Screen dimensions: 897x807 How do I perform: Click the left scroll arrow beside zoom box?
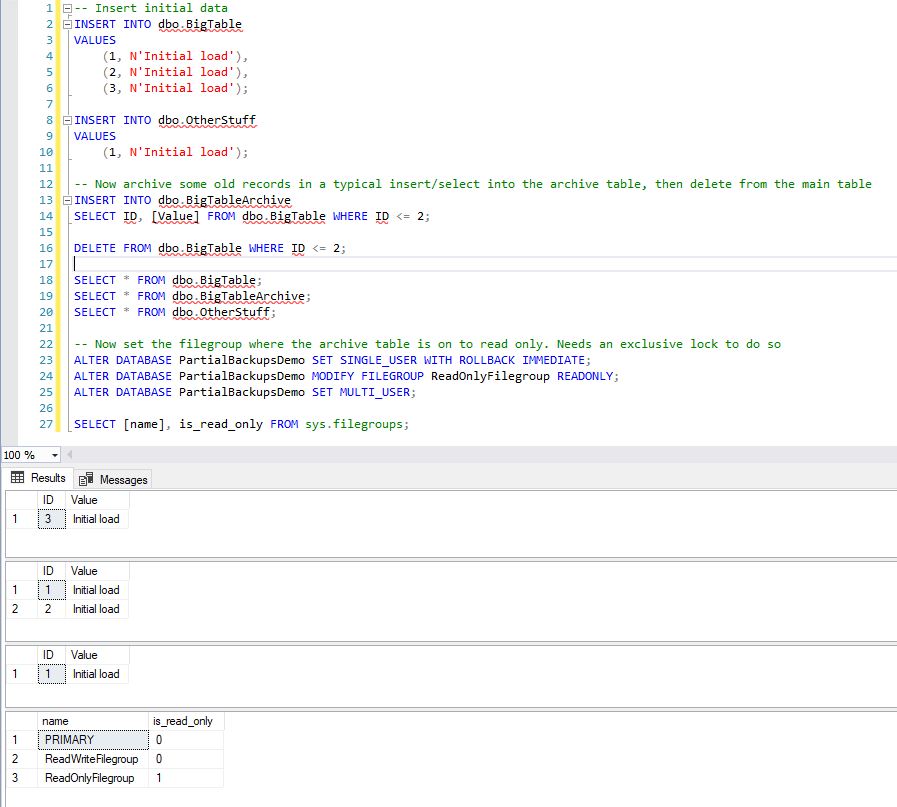pos(71,455)
